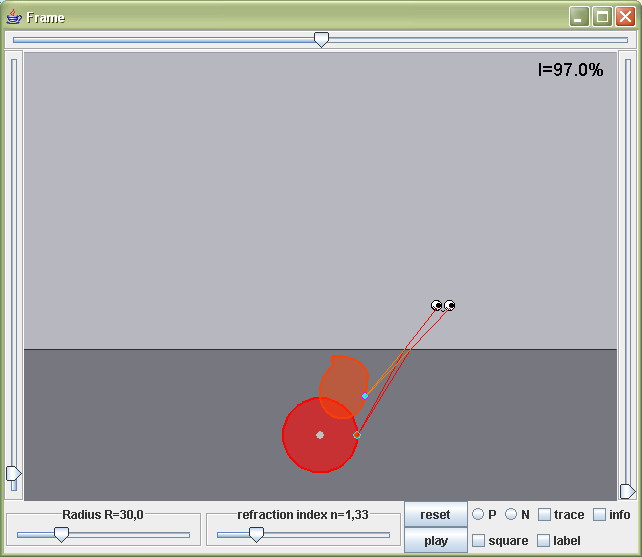Click the top horizontal slider thumb
This screenshot has width=642, height=557.
[321, 40]
